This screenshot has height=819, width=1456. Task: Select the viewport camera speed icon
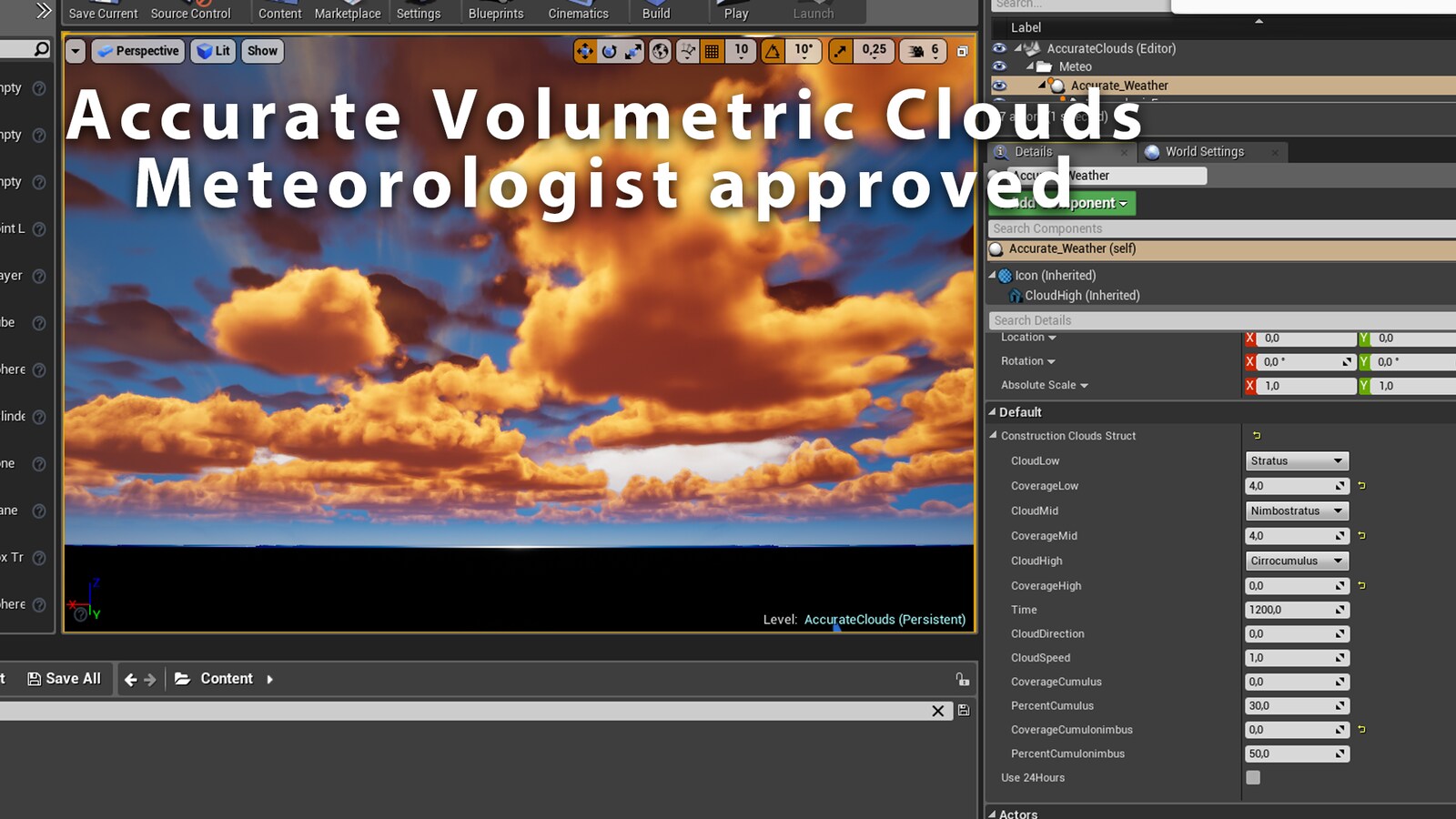[x=915, y=51]
